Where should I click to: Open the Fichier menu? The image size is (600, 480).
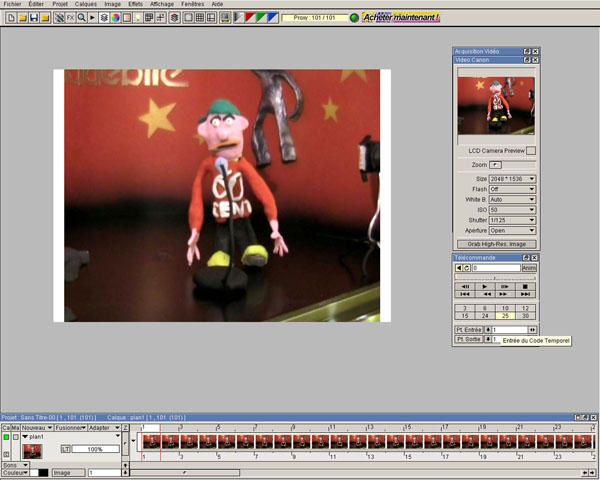point(12,4)
